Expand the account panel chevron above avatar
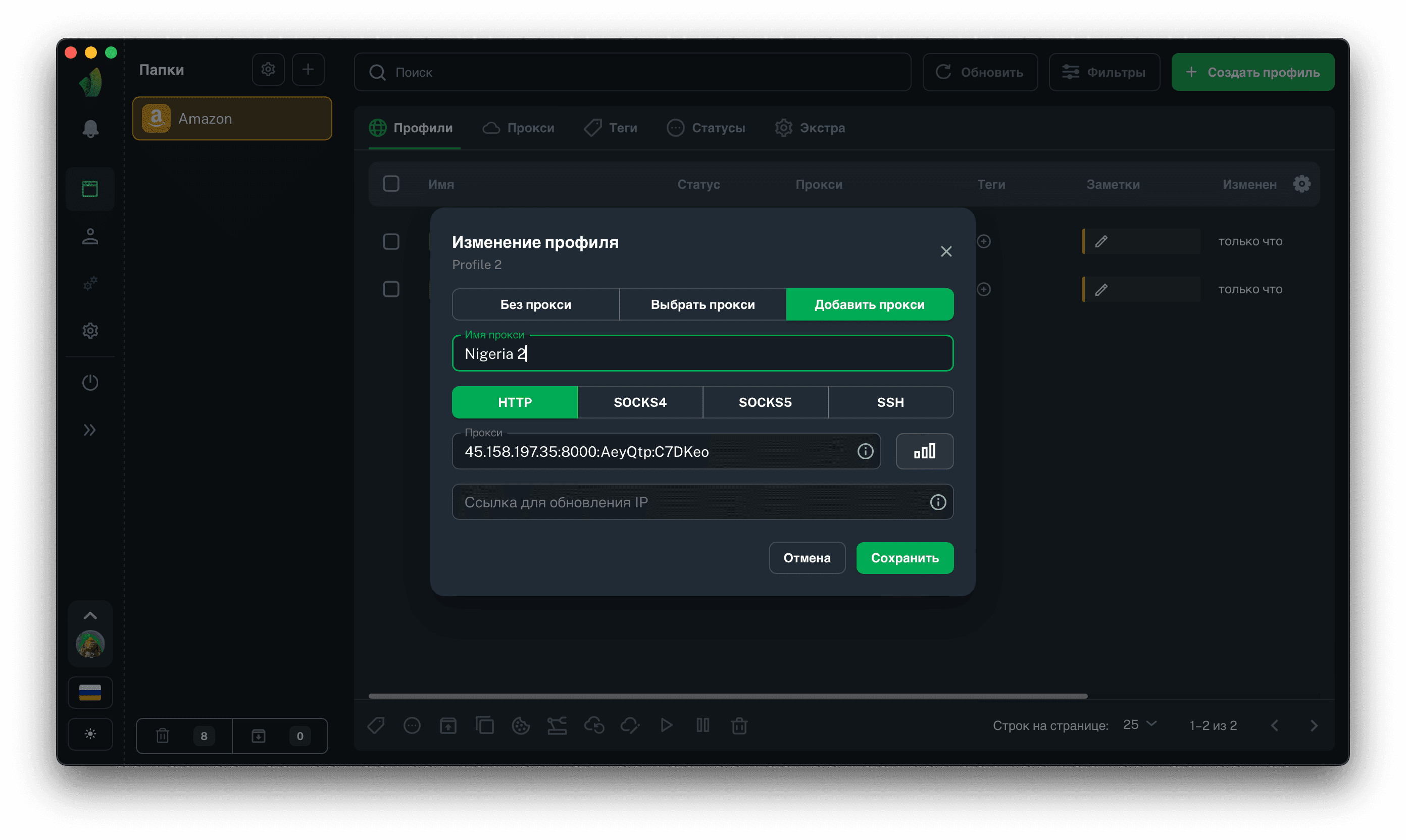 [90, 616]
